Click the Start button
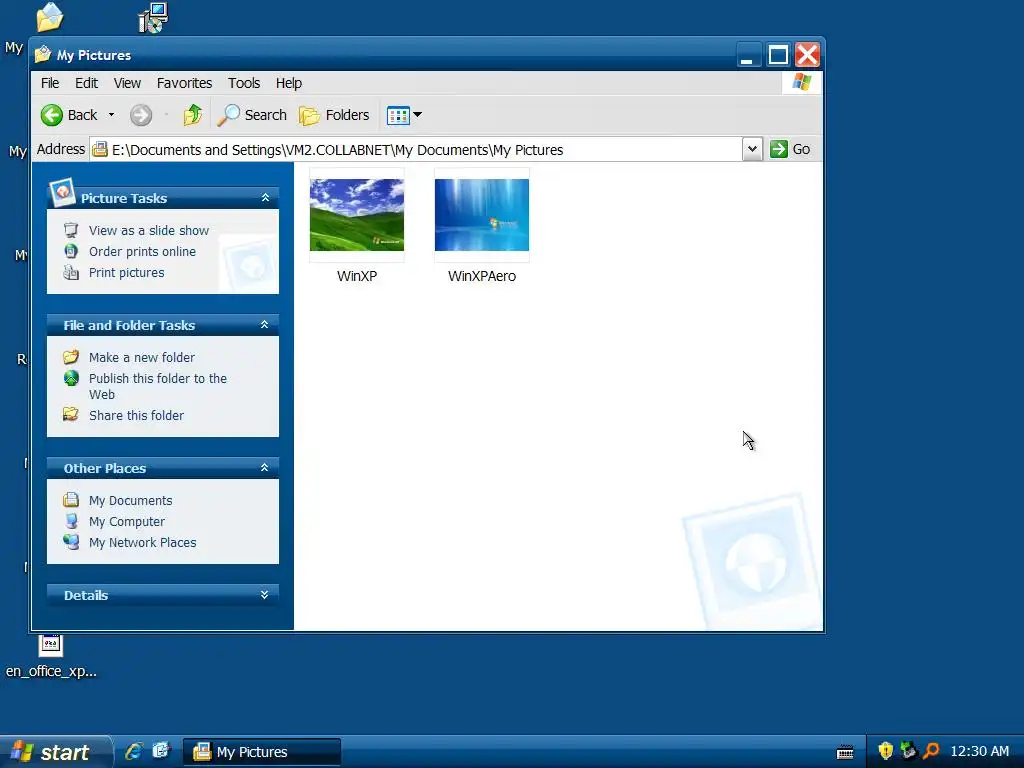This screenshot has height=768, width=1024. 56,752
